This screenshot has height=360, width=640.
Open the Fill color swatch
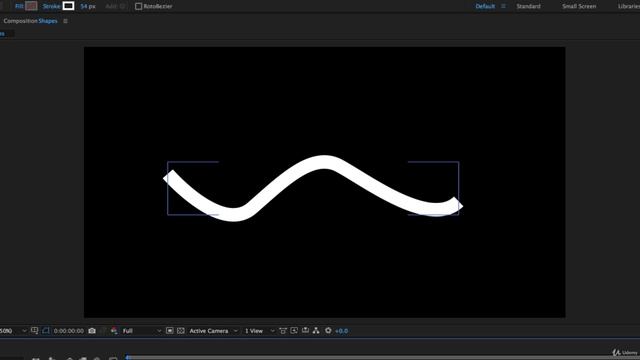tap(31, 6)
